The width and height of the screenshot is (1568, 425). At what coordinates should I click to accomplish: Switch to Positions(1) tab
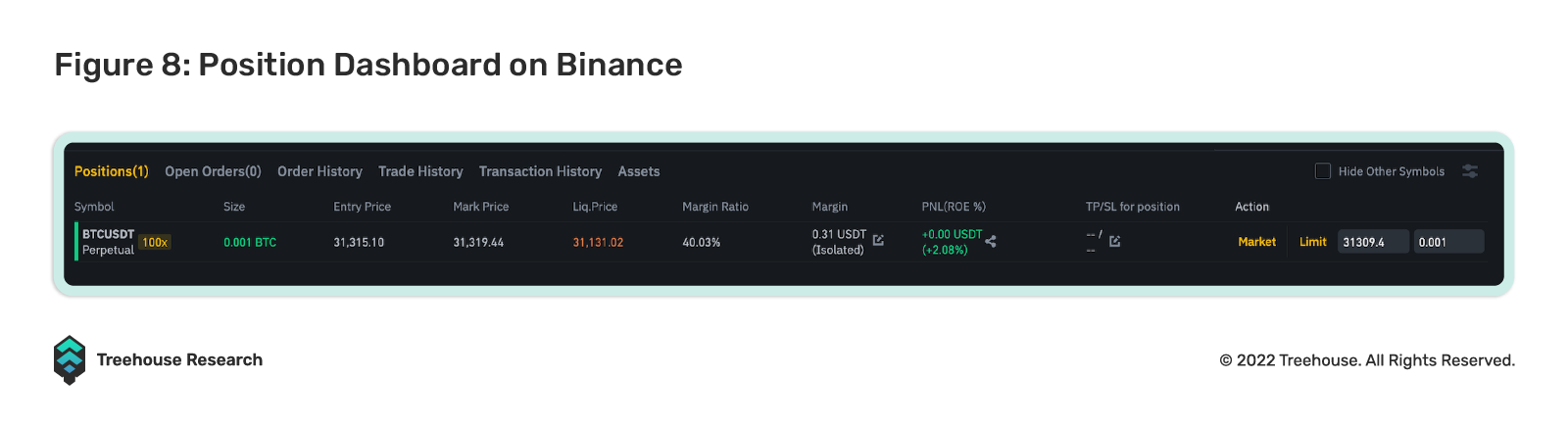click(x=112, y=171)
